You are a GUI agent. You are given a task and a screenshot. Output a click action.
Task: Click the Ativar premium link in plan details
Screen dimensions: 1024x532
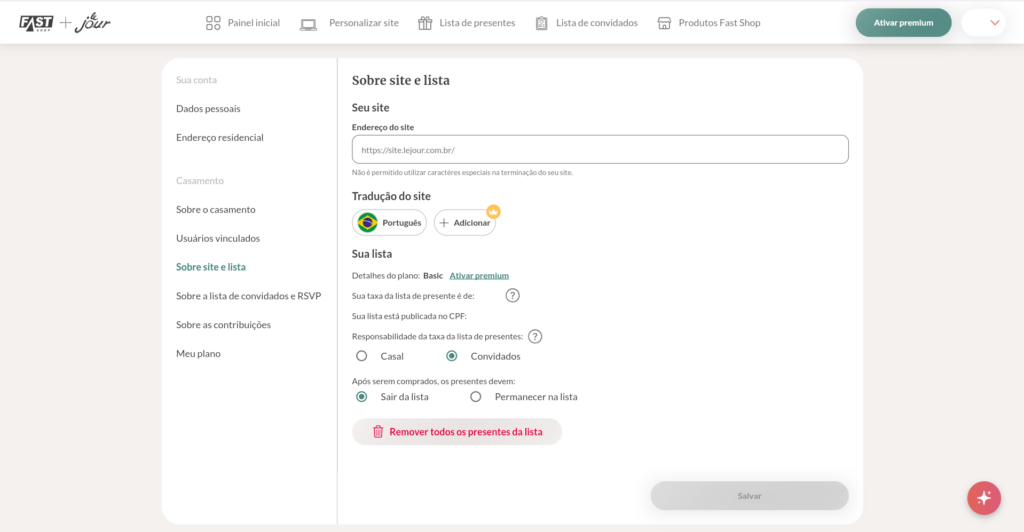(x=479, y=275)
